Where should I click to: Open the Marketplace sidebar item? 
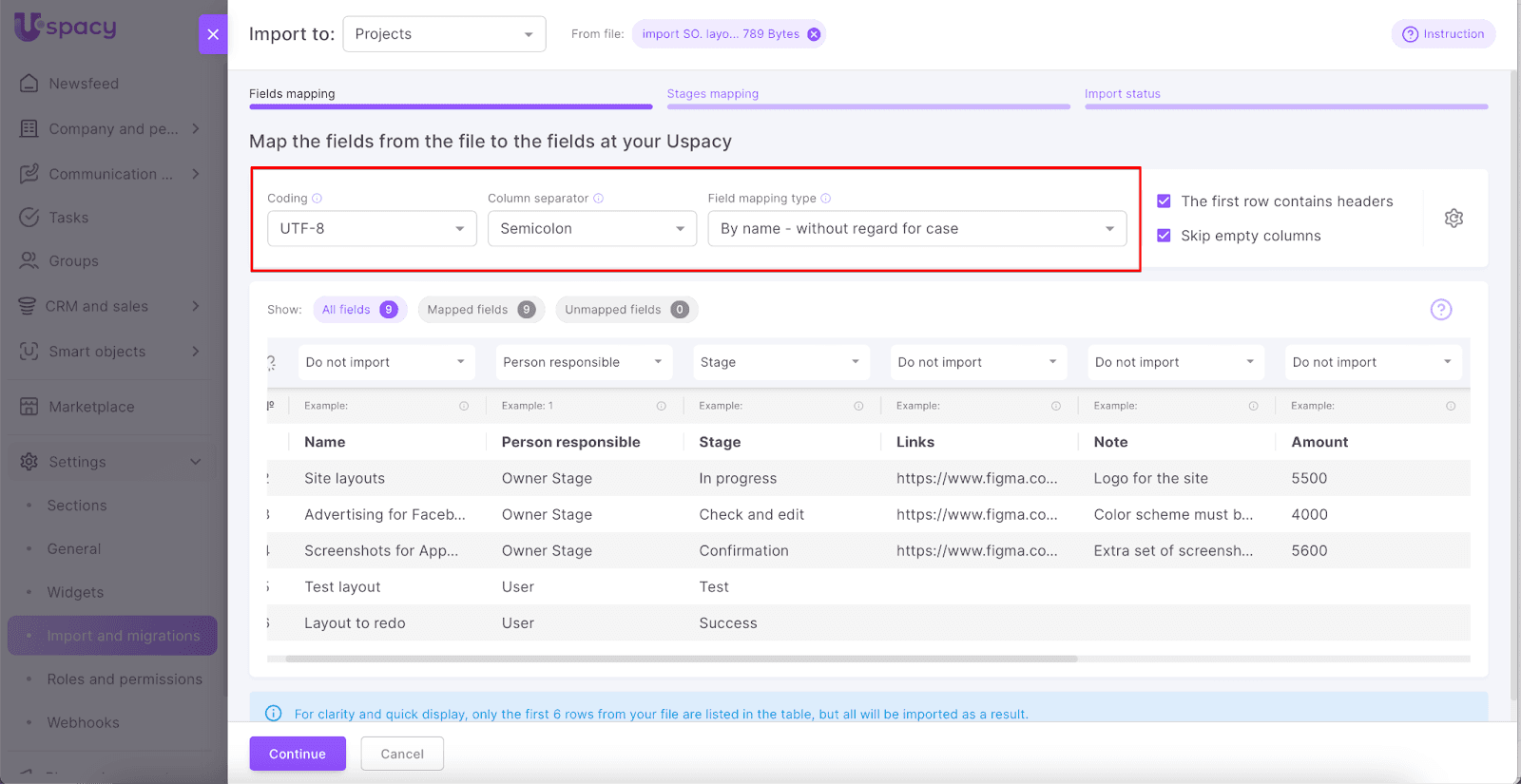pyautogui.click(x=91, y=407)
